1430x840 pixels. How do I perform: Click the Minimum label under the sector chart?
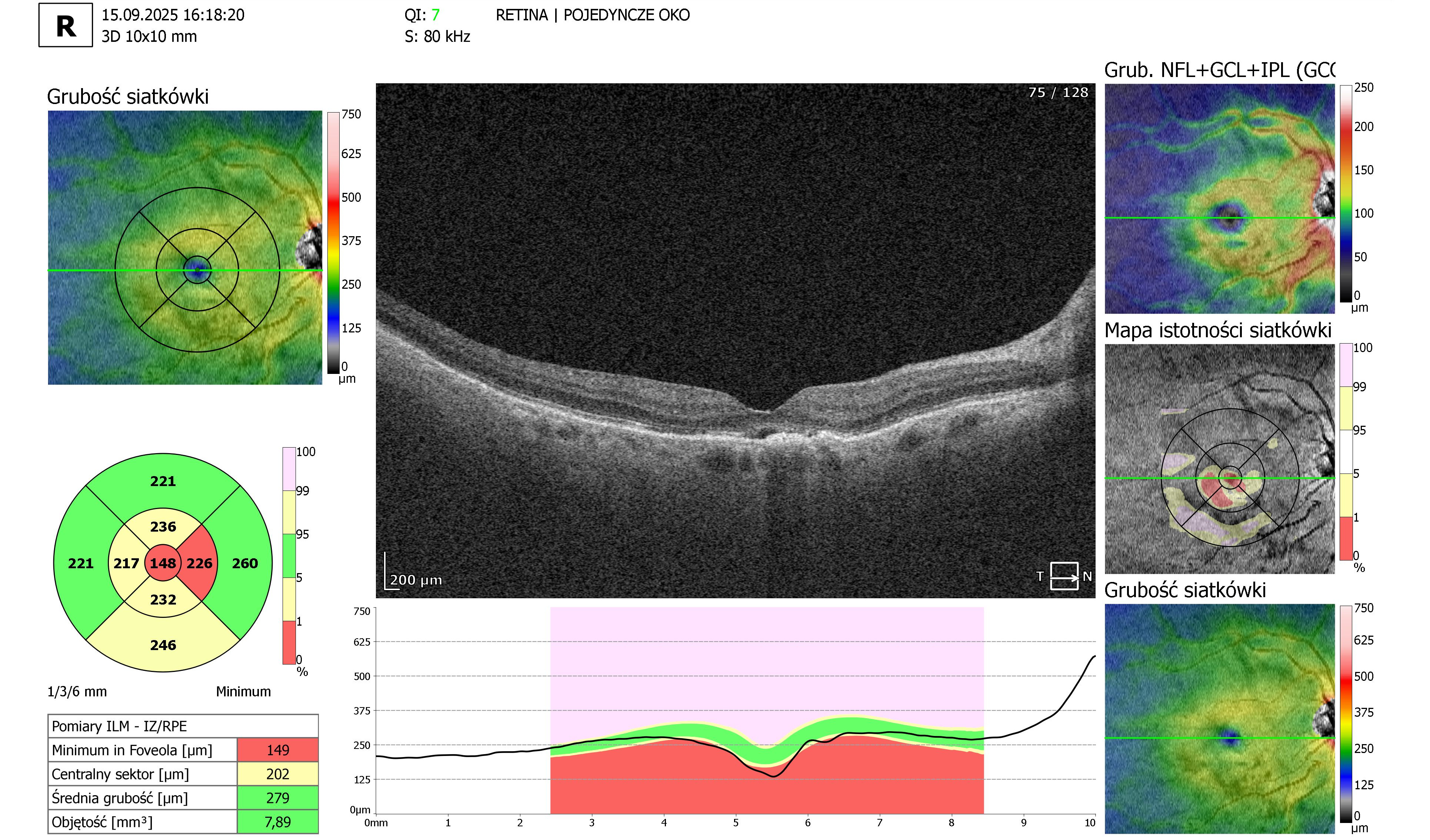tap(243, 692)
